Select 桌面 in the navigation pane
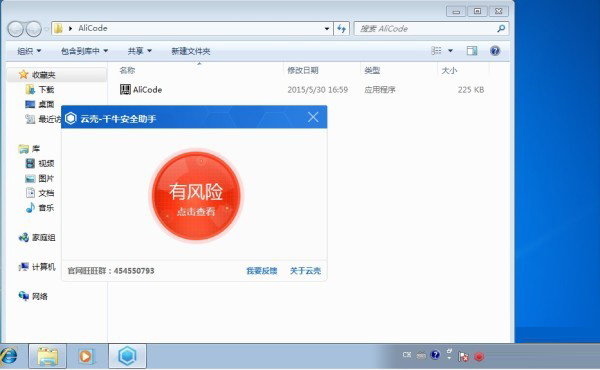 click(46, 104)
